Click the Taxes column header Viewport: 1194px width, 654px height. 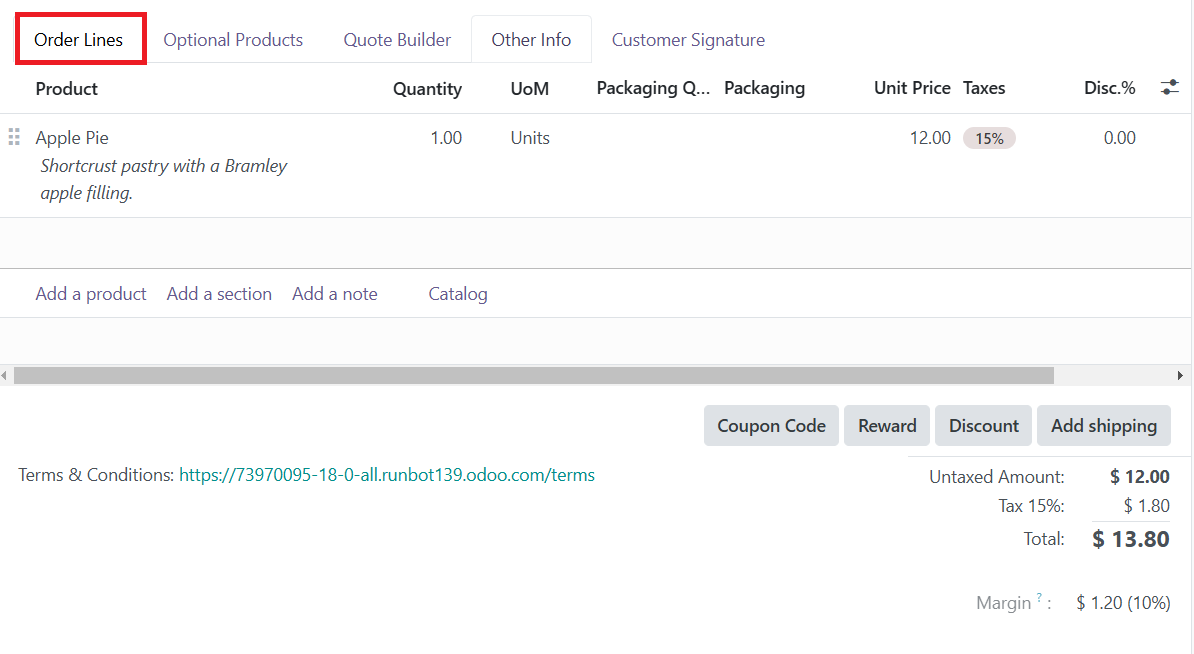[984, 88]
